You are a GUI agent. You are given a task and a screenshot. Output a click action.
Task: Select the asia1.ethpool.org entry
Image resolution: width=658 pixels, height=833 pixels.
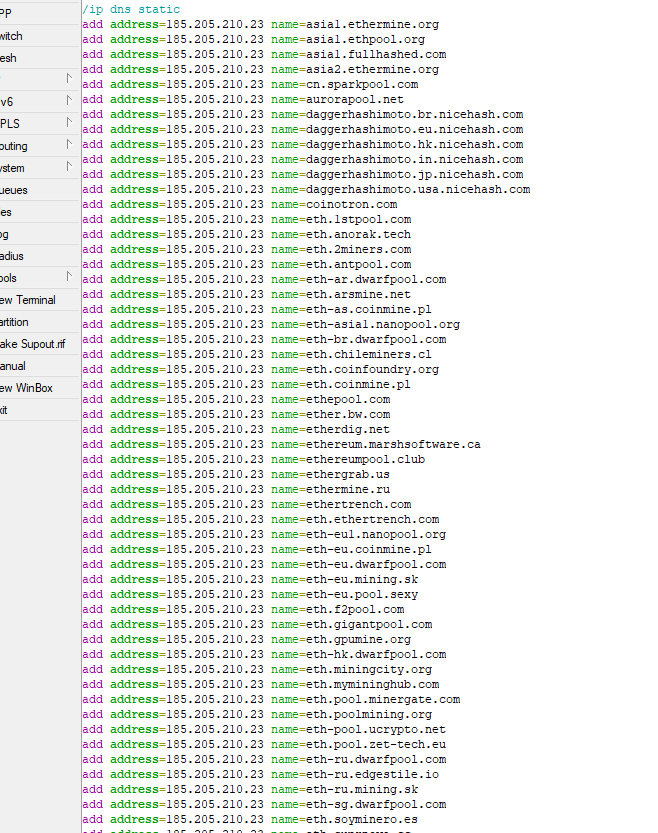[254, 39]
